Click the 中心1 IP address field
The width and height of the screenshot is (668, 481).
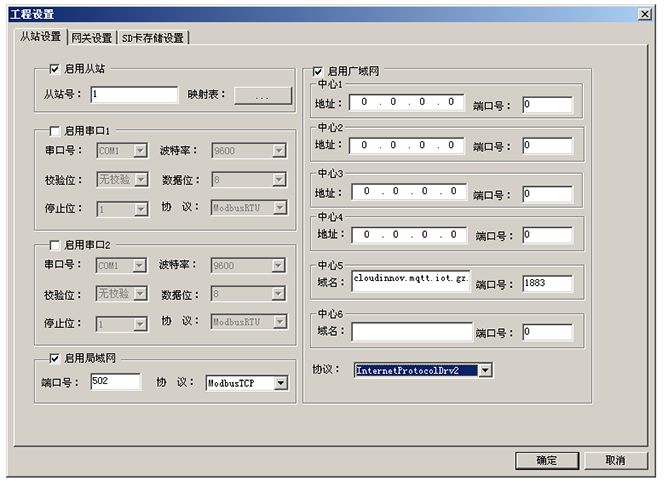point(407,102)
